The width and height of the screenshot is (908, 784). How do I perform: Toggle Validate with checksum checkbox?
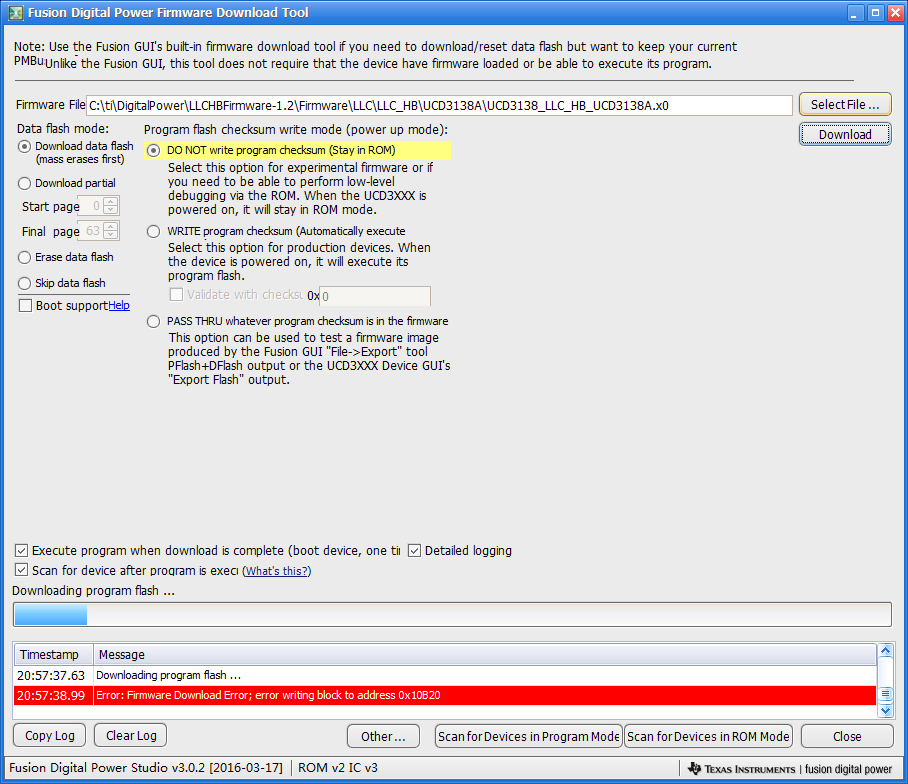point(177,295)
